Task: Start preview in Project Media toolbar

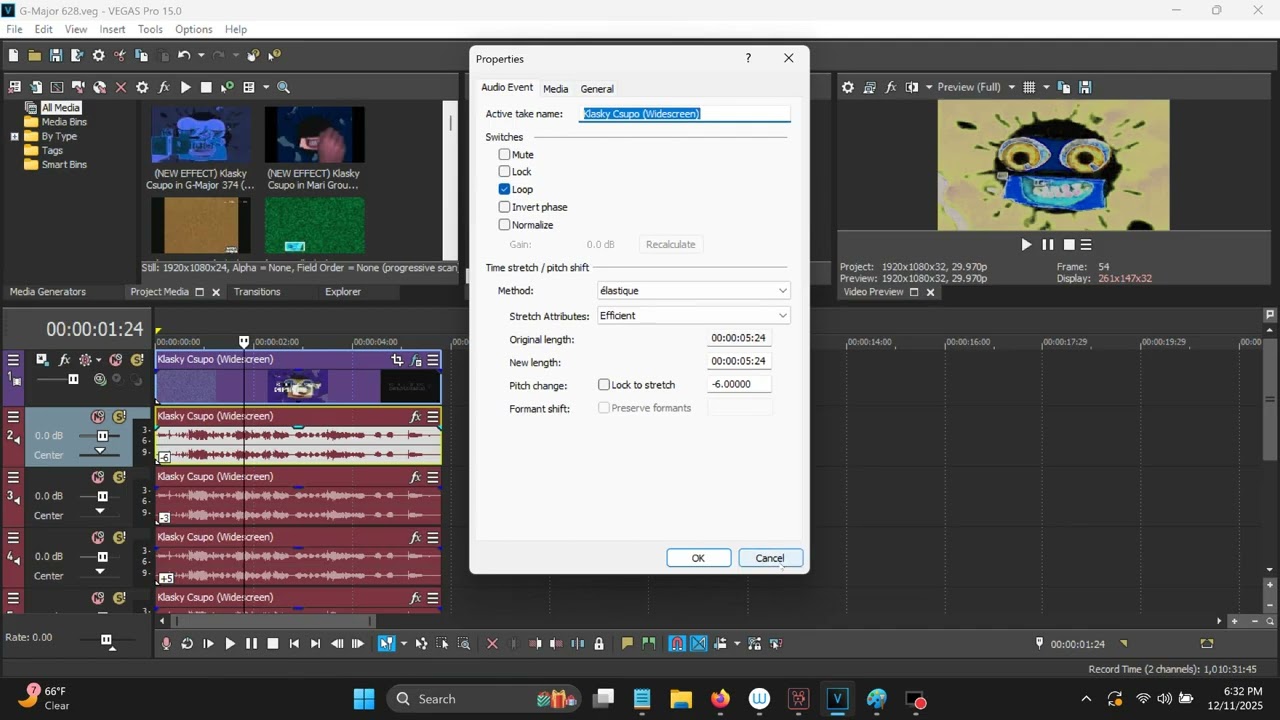Action: (185, 87)
